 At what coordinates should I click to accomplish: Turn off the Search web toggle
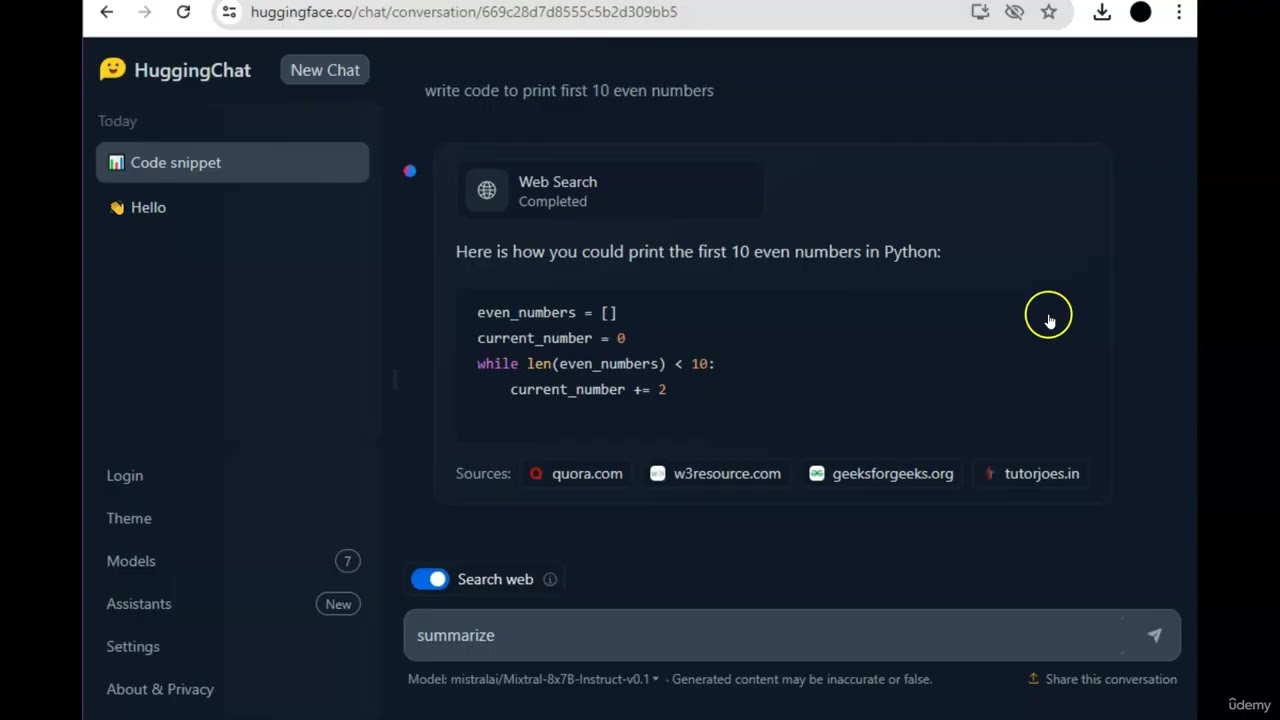(430, 579)
